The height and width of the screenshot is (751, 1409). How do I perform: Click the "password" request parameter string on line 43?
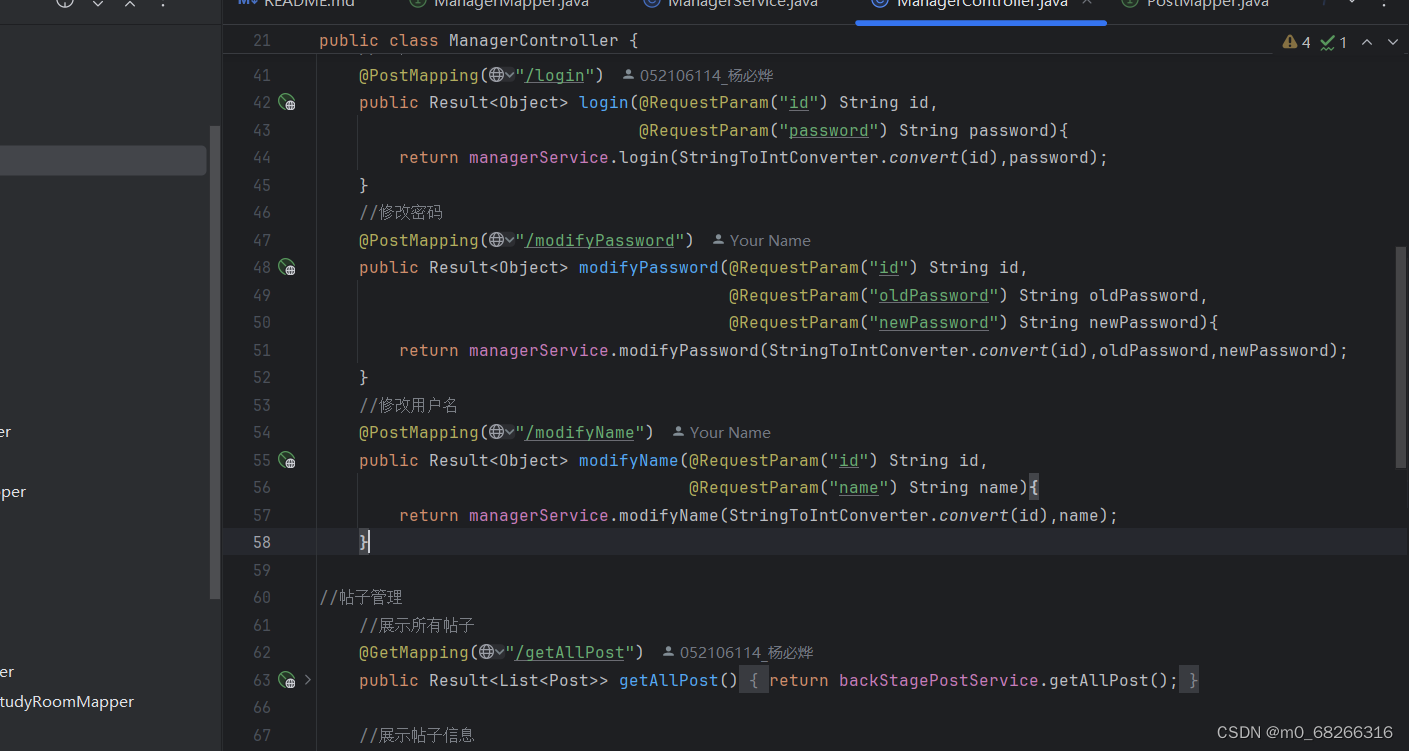pos(829,130)
